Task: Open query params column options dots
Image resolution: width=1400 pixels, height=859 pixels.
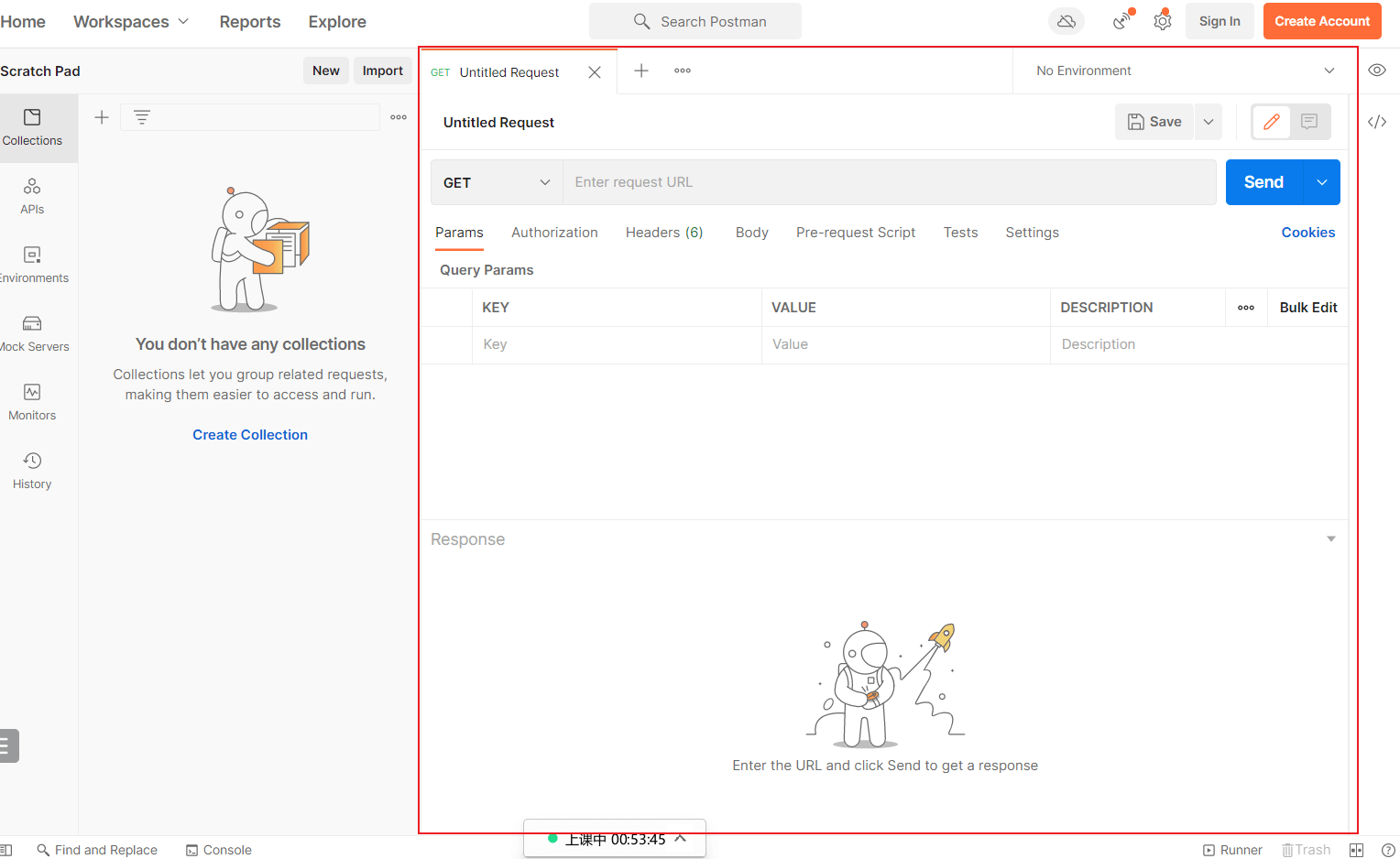Action: tap(1246, 308)
